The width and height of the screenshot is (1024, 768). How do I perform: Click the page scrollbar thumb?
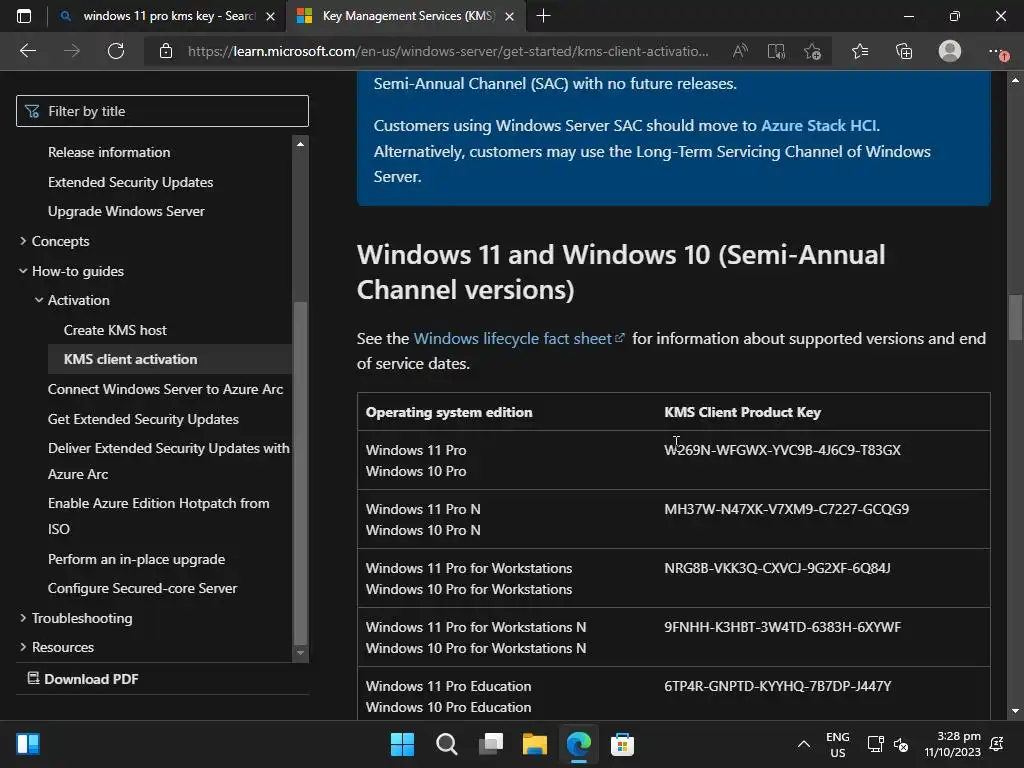(1015, 317)
